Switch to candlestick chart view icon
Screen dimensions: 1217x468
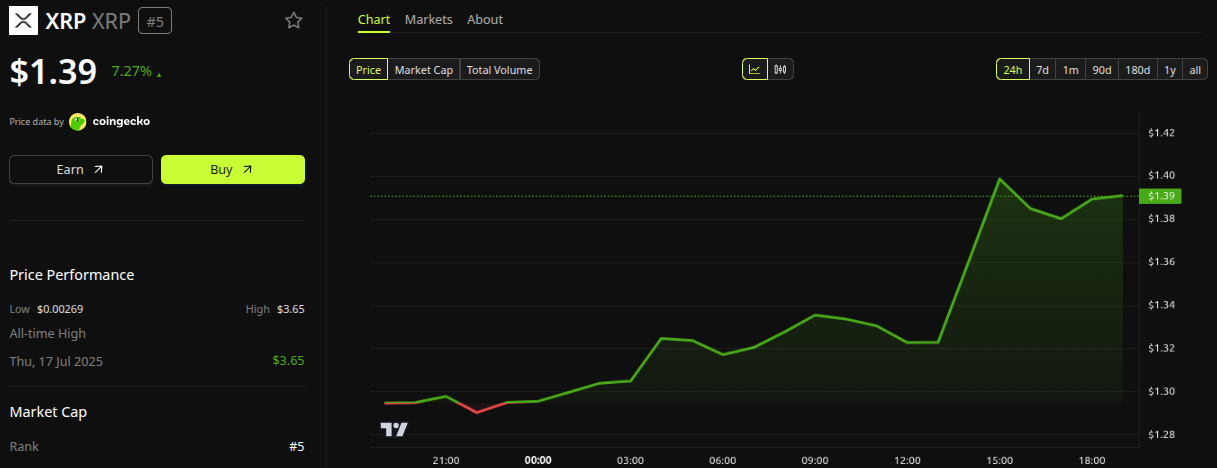click(781, 69)
